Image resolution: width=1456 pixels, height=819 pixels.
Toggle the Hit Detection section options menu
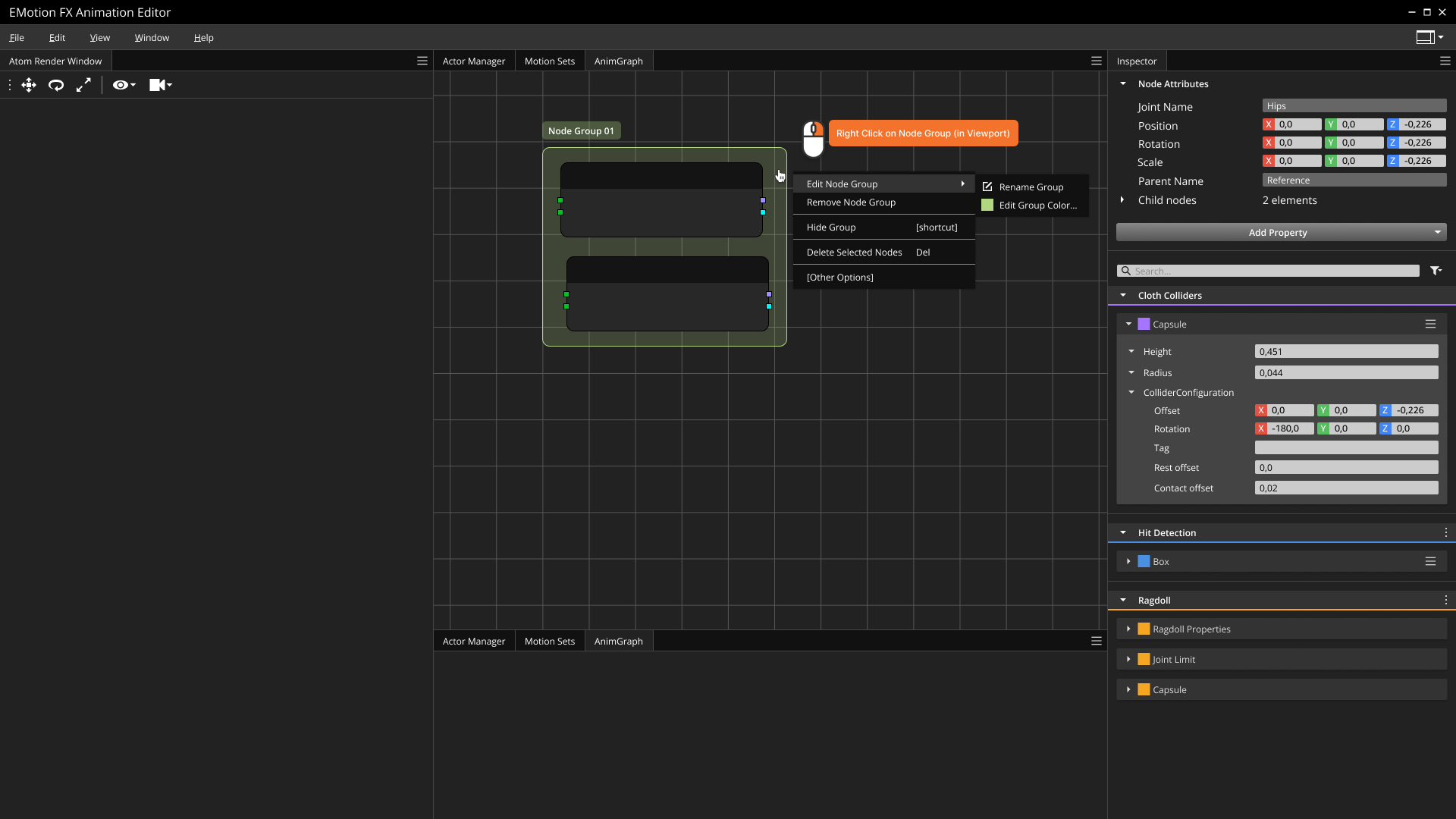coord(1445,532)
